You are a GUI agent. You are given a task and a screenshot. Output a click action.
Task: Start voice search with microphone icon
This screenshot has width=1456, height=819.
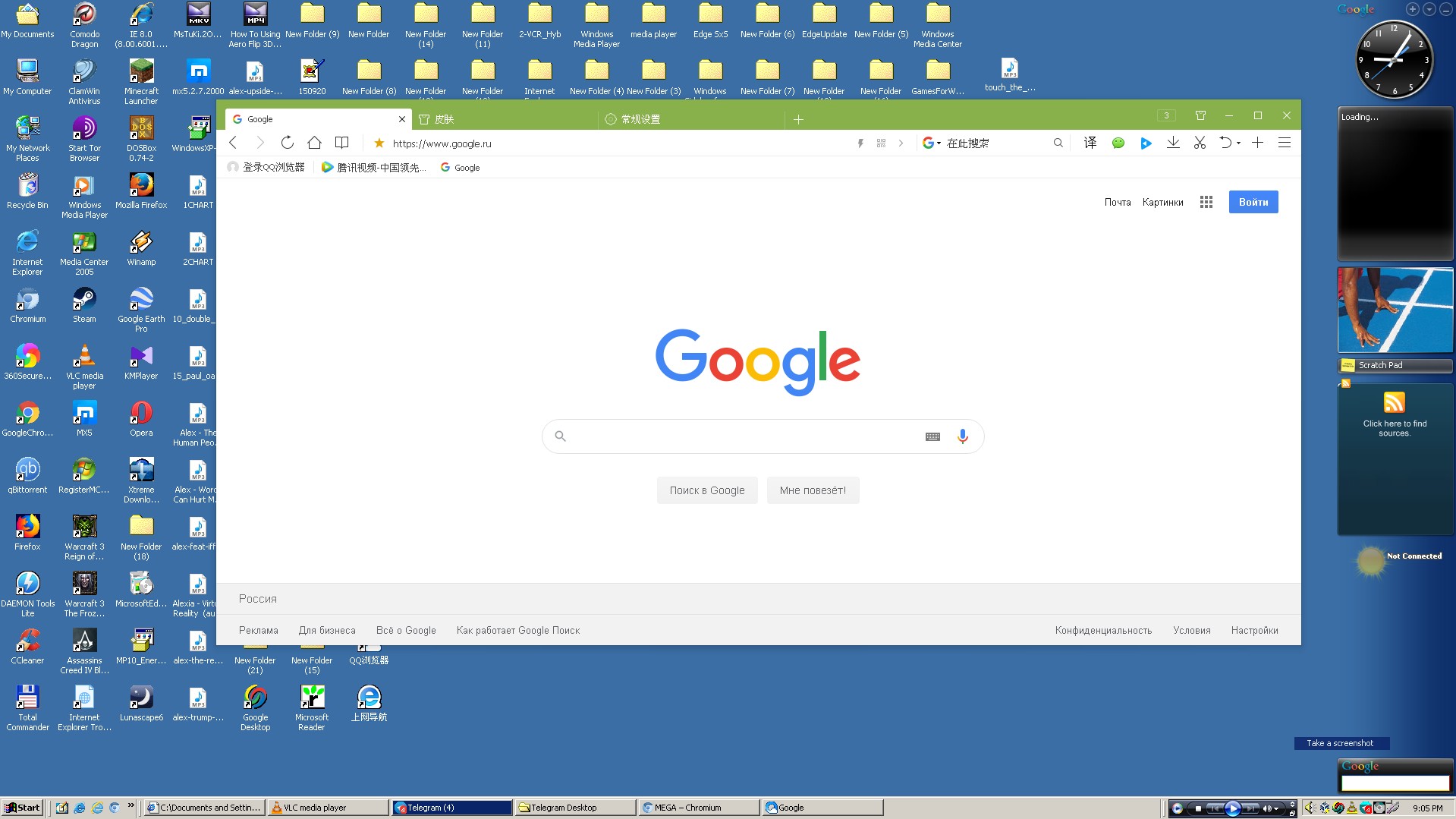click(962, 436)
